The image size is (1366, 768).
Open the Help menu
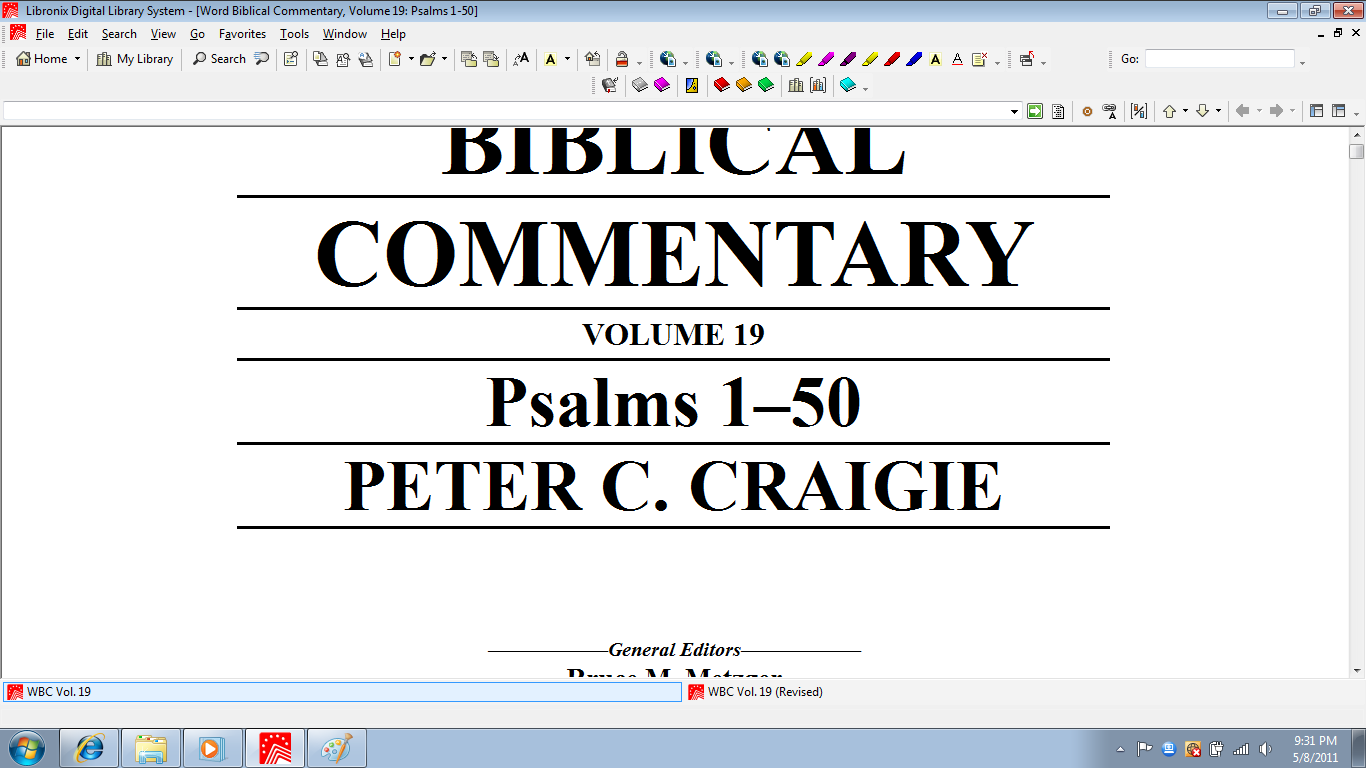coord(393,34)
